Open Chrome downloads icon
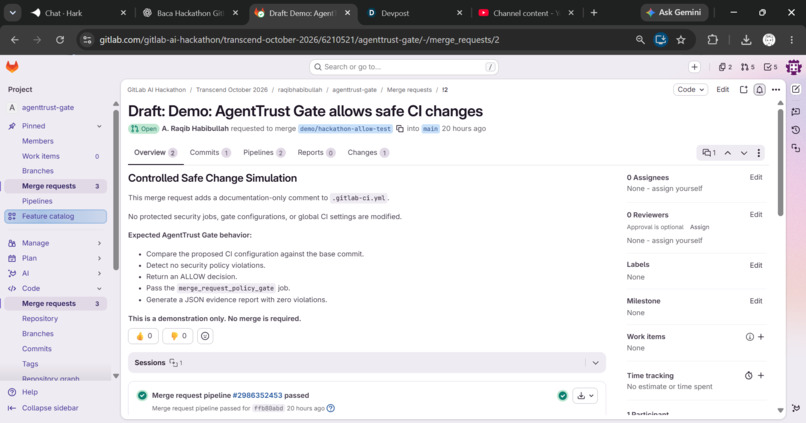 click(x=746, y=40)
